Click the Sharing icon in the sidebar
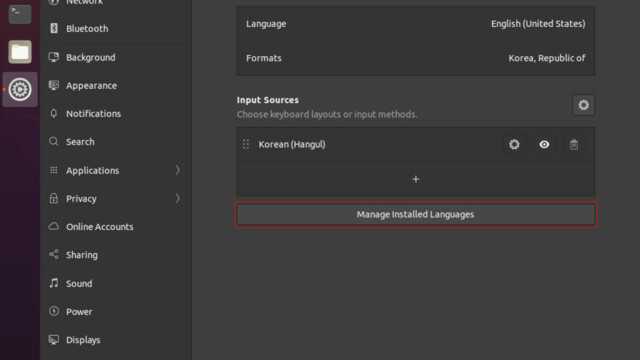640x360 pixels. [54, 255]
